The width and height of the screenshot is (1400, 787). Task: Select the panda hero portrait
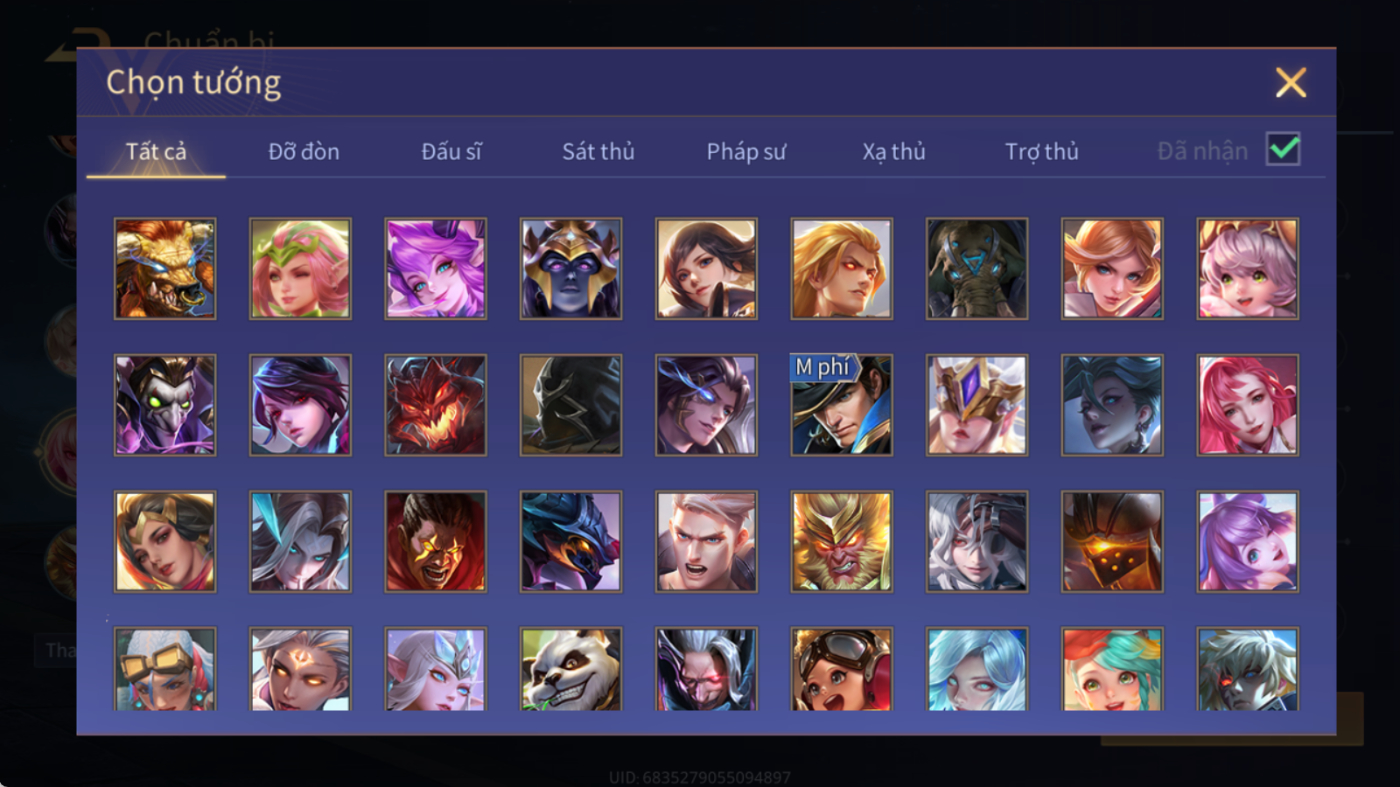571,669
